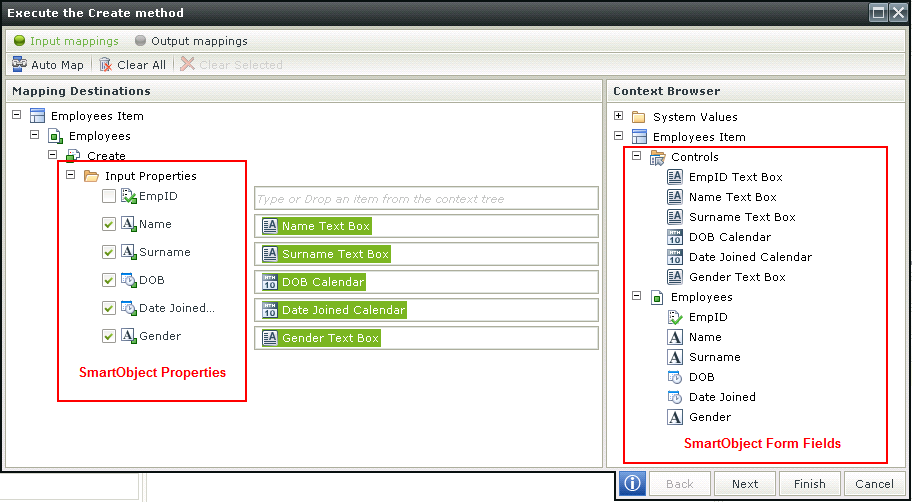
Task: Click the Employees Item view icon in Context Browser
Action: coord(639,137)
